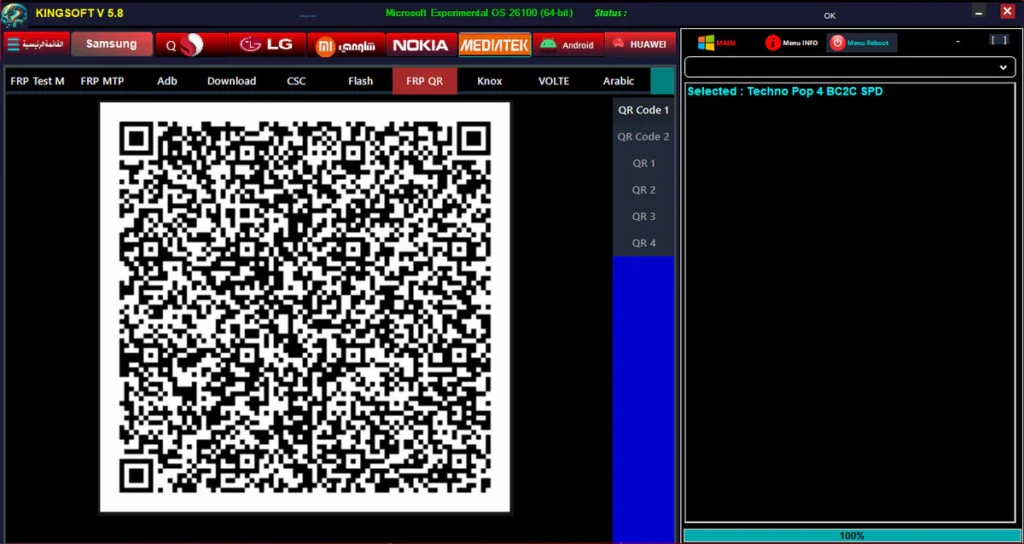Open the LG brand section
Image resolution: width=1024 pixels, height=544 pixels.
tap(266, 45)
